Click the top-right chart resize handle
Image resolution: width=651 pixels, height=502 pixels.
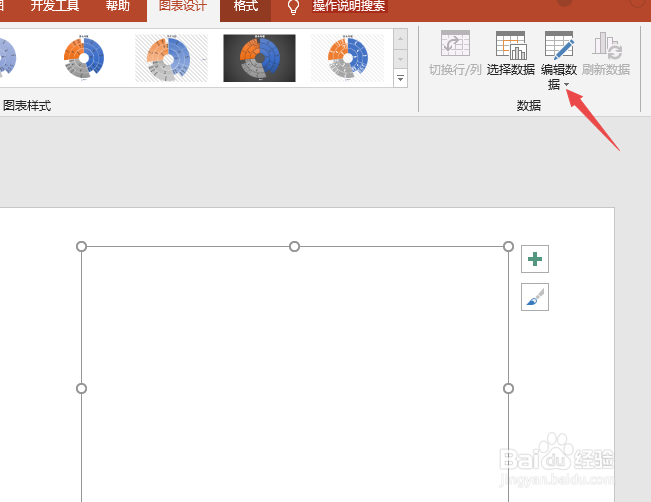click(508, 247)
